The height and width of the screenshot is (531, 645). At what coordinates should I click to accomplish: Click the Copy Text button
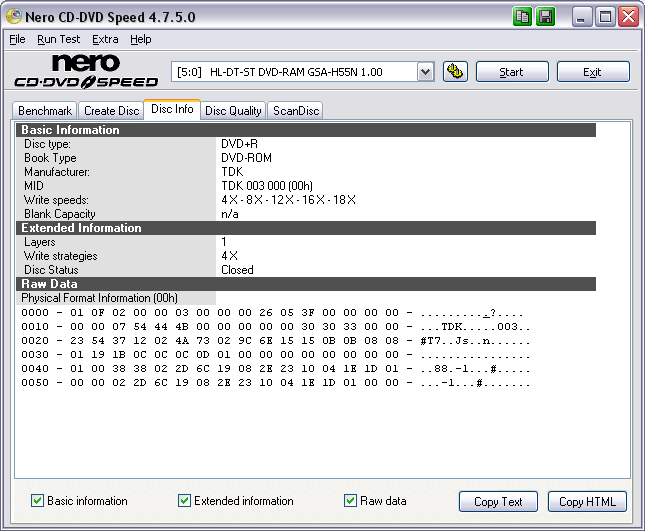click(498, 502)
